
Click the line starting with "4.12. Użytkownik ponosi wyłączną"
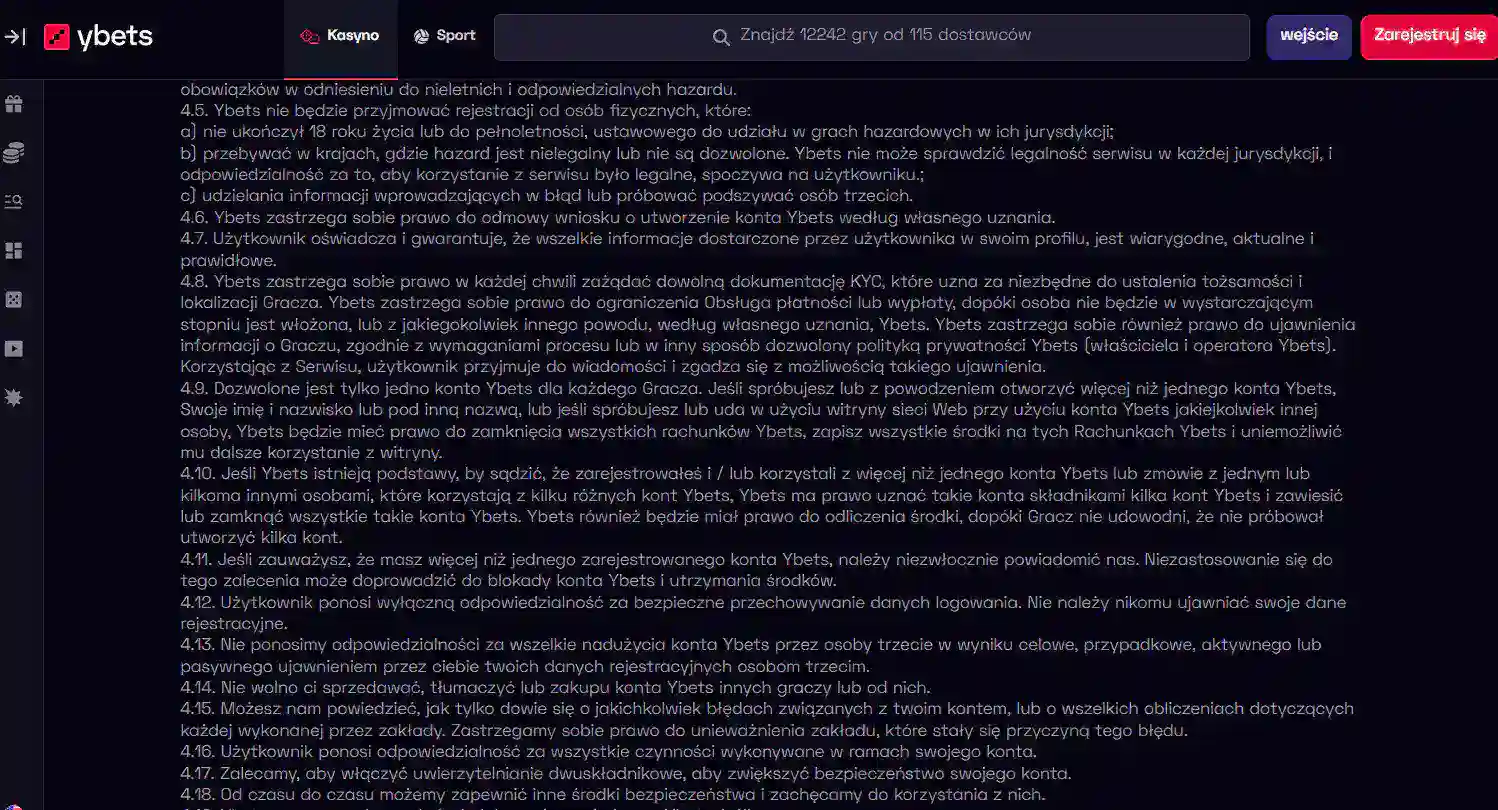pos(763,602)
